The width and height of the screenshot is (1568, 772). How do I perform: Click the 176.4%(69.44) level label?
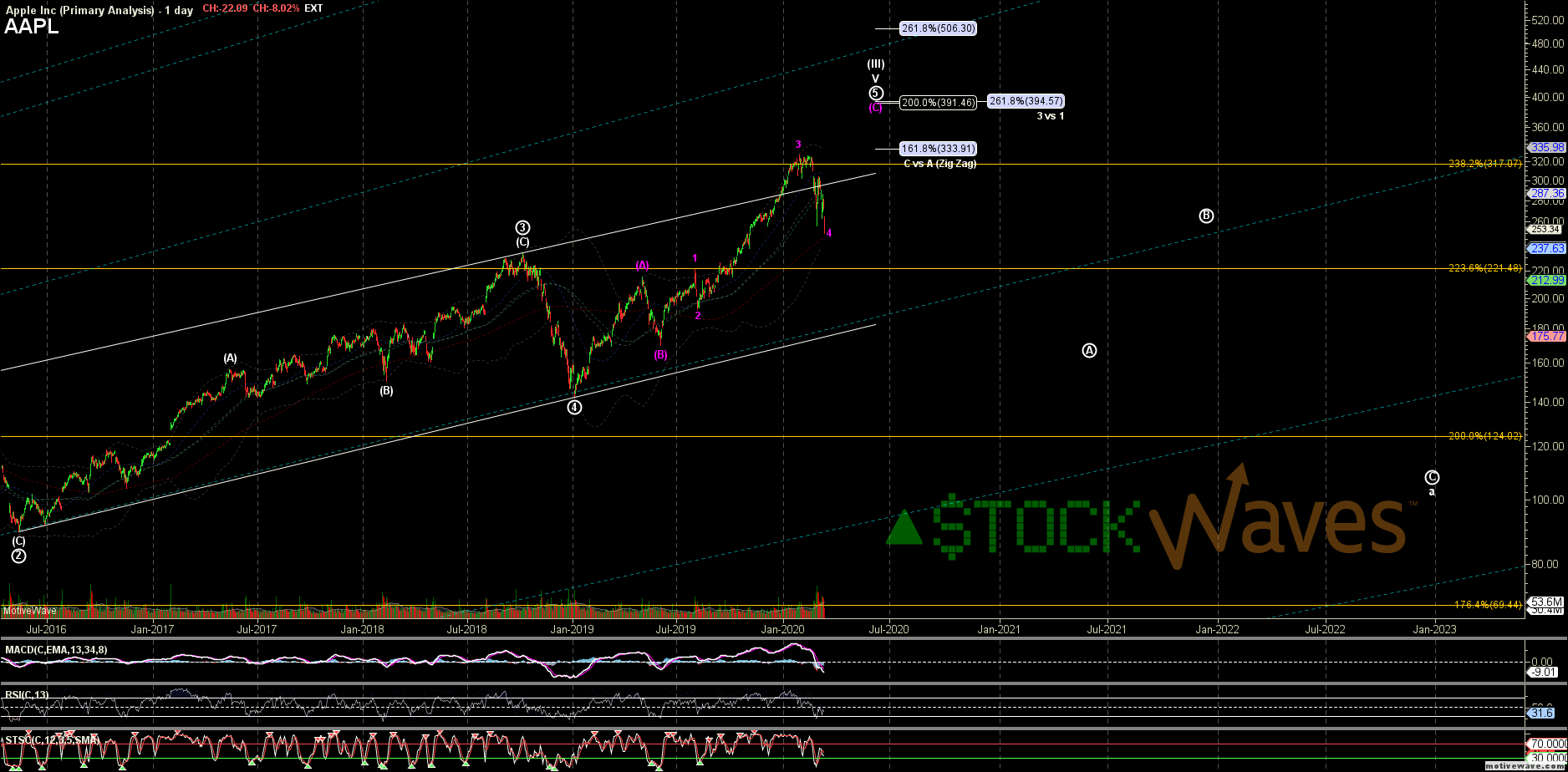[x=1488, y=604]
